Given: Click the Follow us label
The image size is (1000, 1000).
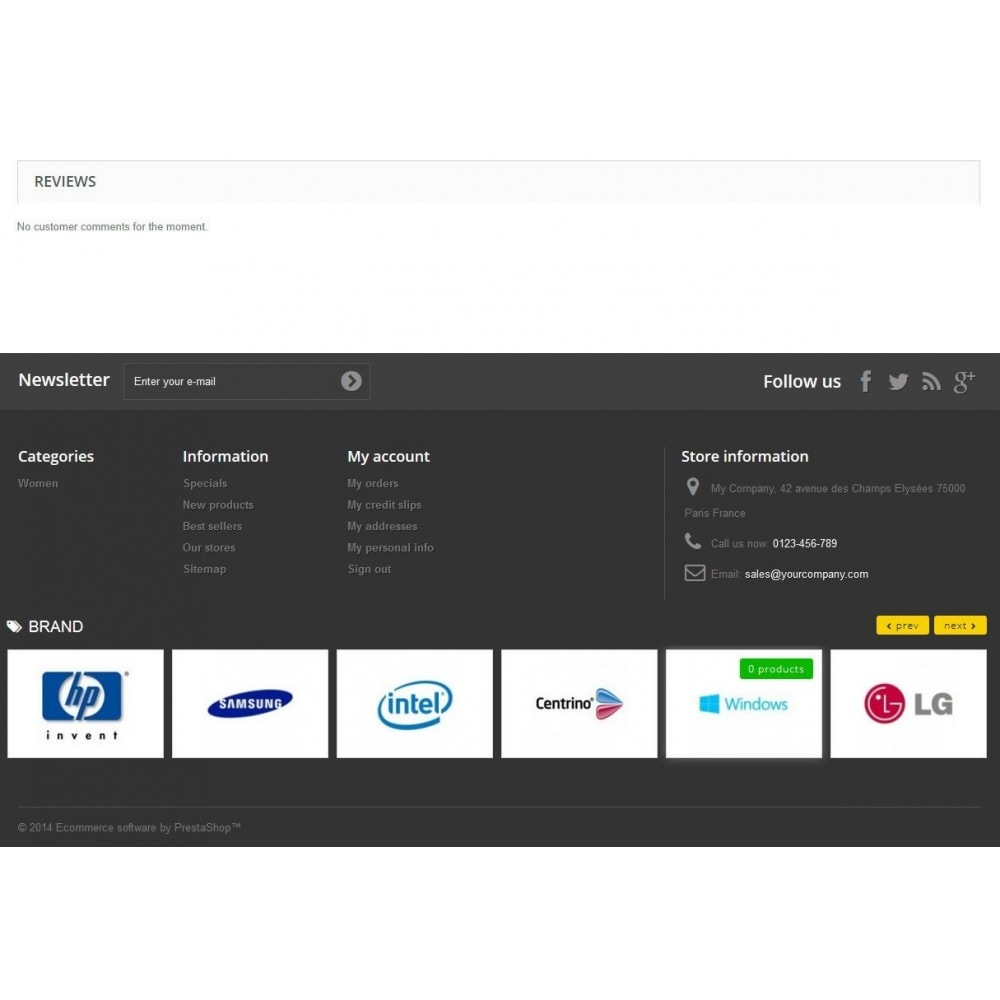Looking at the screenshot, I should (x=802, y=381).
